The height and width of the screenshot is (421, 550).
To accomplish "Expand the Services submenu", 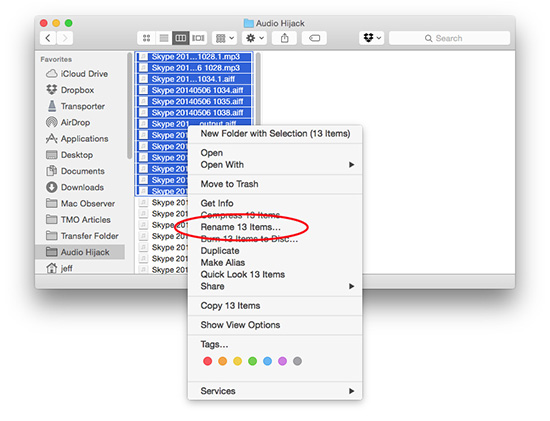I will click(275, 391).
